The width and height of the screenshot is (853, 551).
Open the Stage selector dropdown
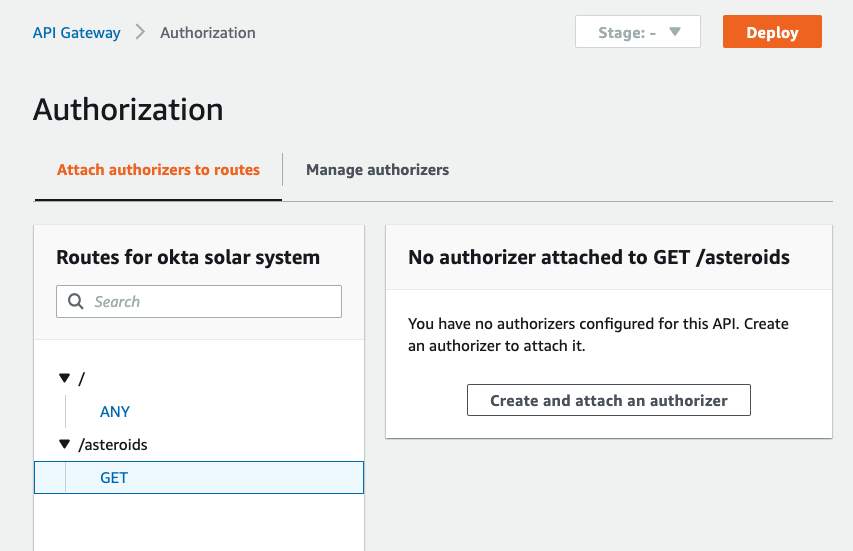tap(638, 32)
